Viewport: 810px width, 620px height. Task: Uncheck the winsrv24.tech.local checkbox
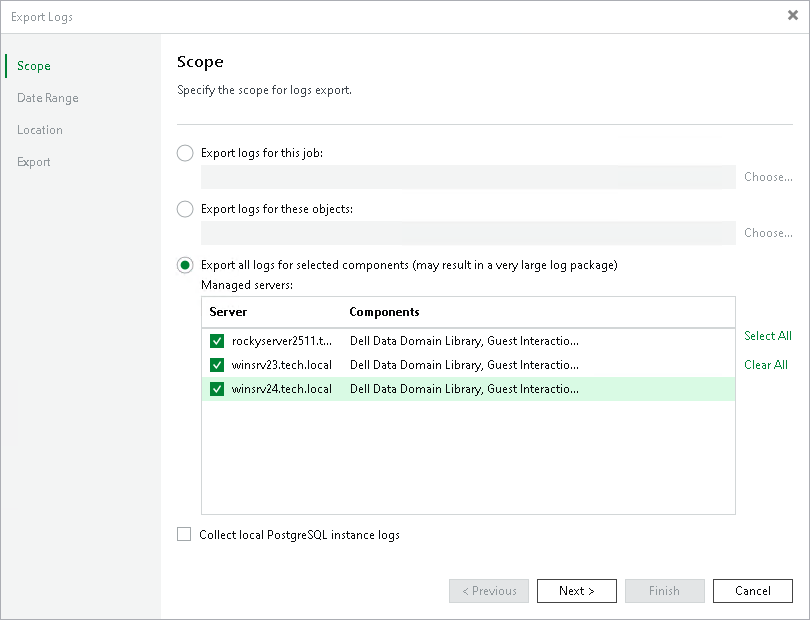(217, 389)
